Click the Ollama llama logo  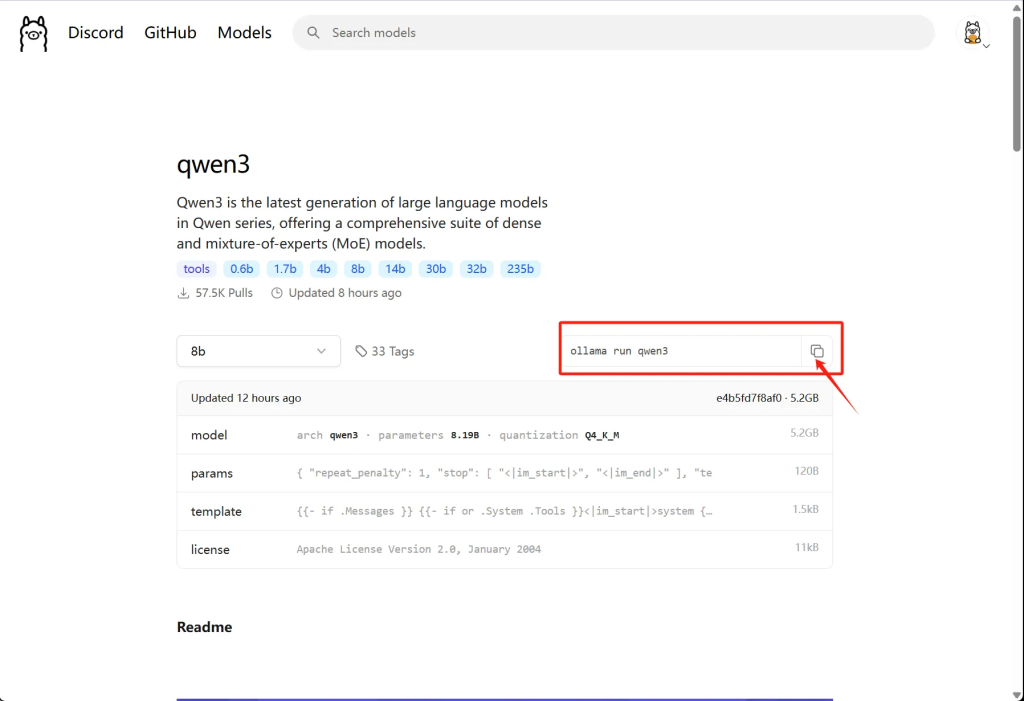click(33, 33)
